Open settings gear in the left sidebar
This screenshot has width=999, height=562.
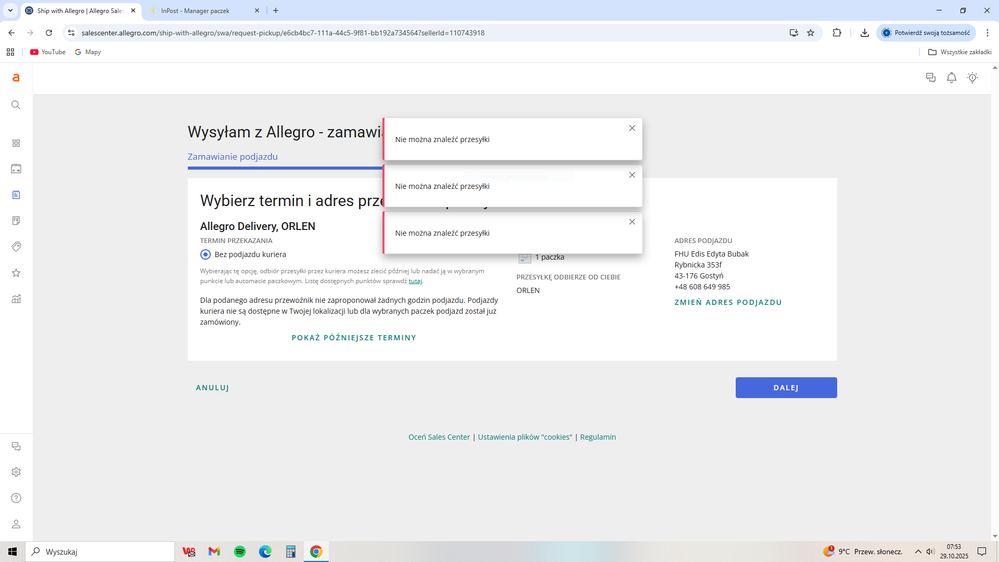16,472
